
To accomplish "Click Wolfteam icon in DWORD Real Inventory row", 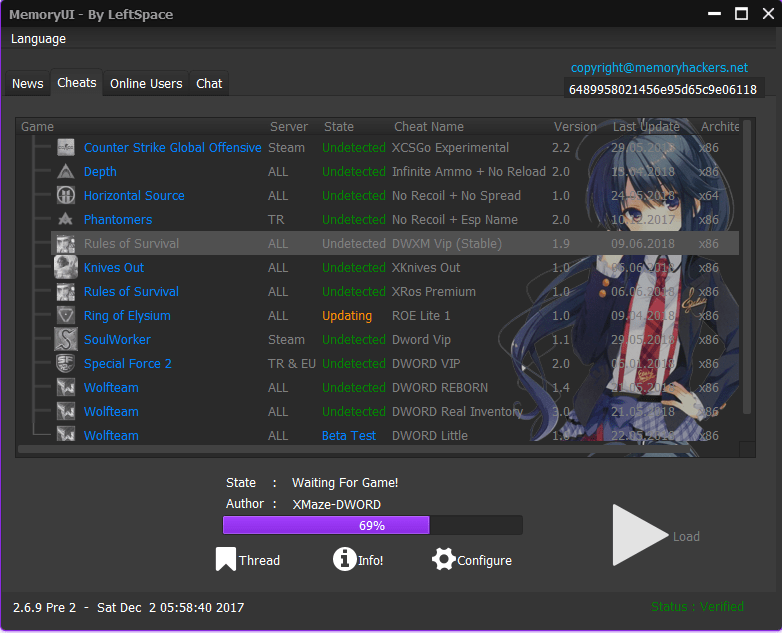I will (66, 412).
